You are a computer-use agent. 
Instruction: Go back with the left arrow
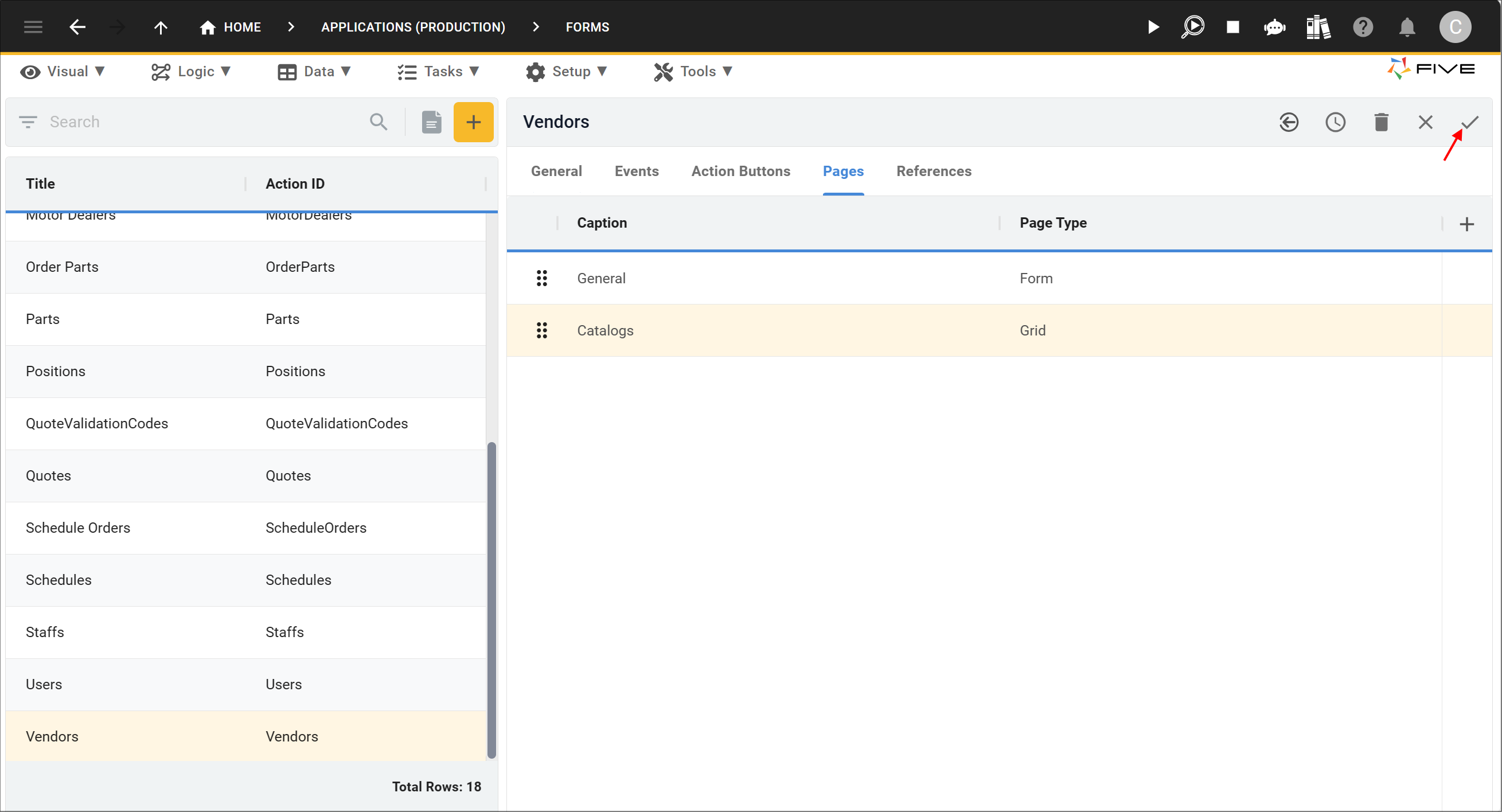[x=77, y=27]
